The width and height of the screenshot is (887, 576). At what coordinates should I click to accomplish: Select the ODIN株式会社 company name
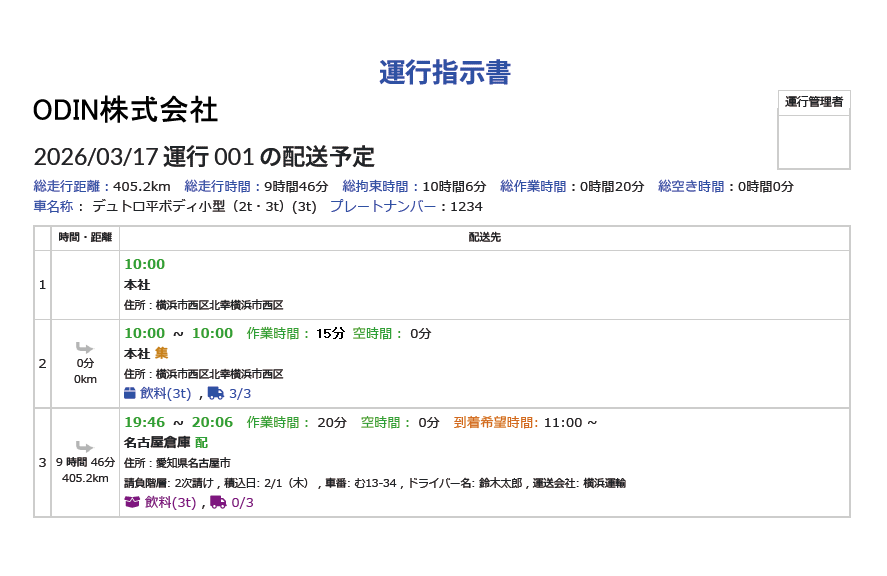125,110
